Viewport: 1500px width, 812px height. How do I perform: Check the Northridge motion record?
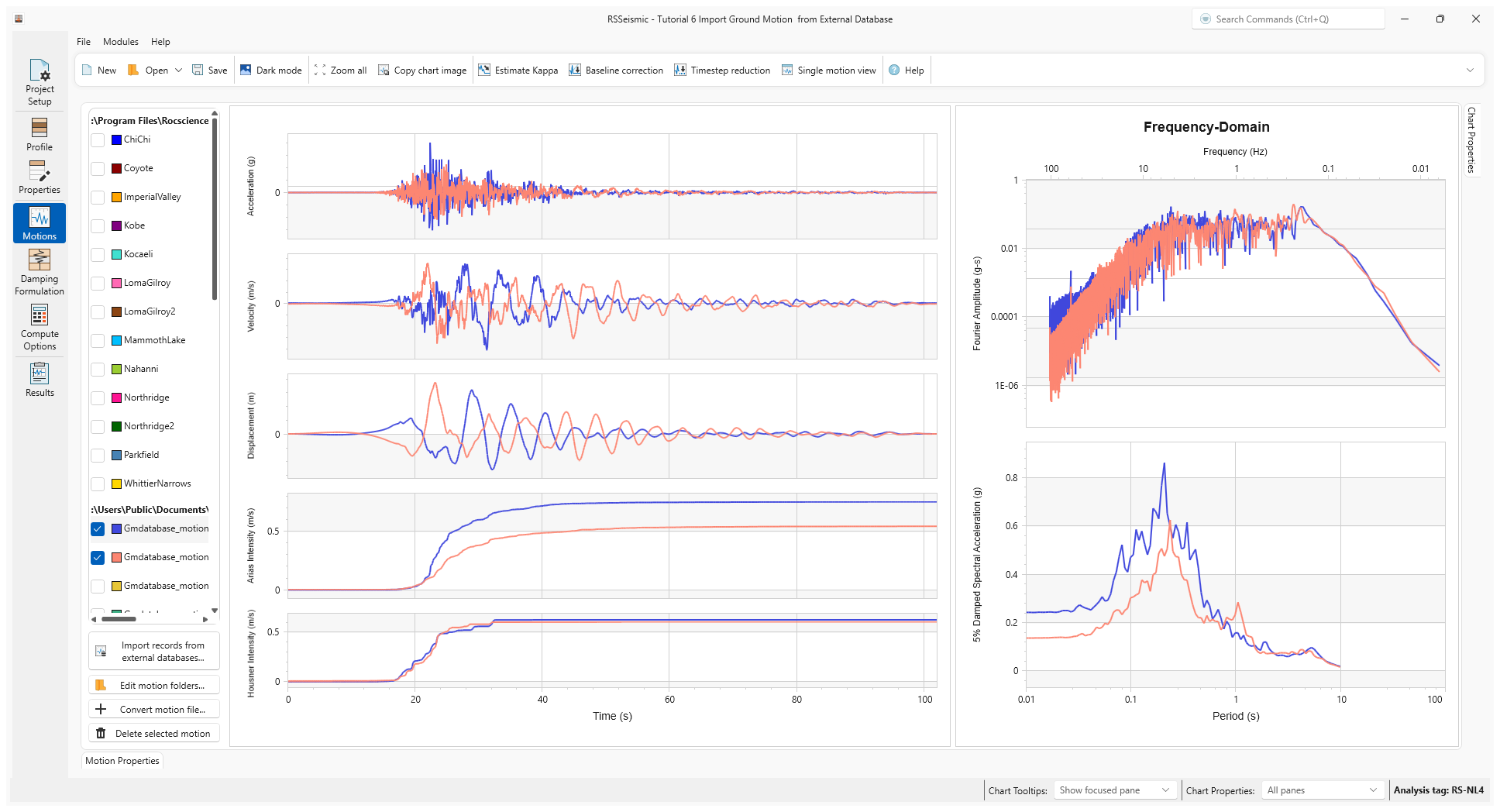98,397
